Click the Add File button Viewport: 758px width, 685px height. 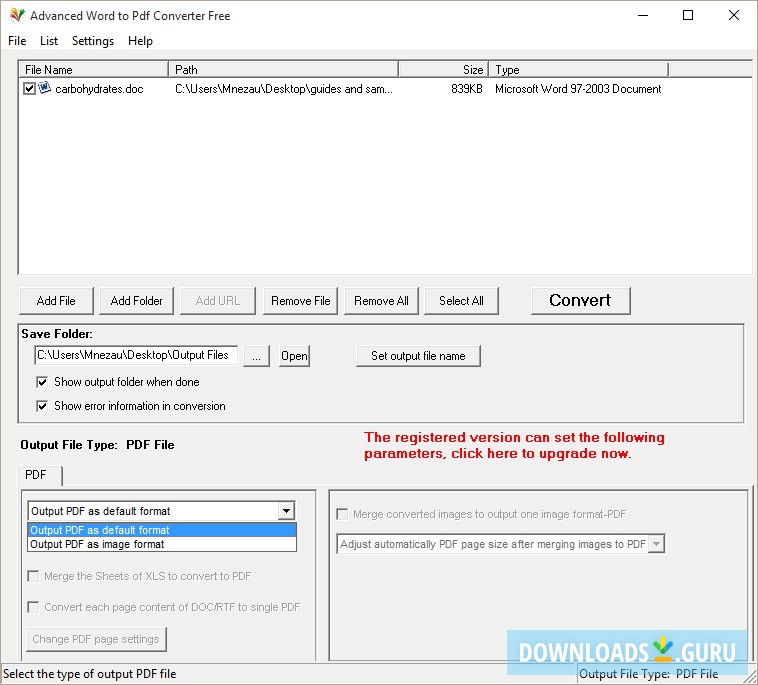[x=56, y=301]
